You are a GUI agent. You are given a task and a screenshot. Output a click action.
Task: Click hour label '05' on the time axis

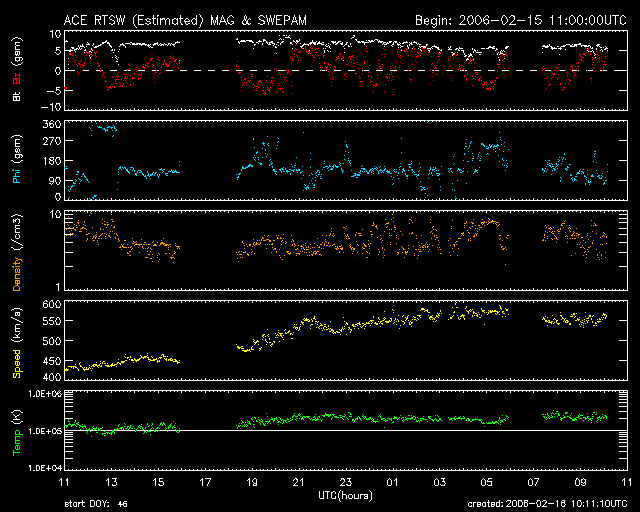click(x=487, y=483)
